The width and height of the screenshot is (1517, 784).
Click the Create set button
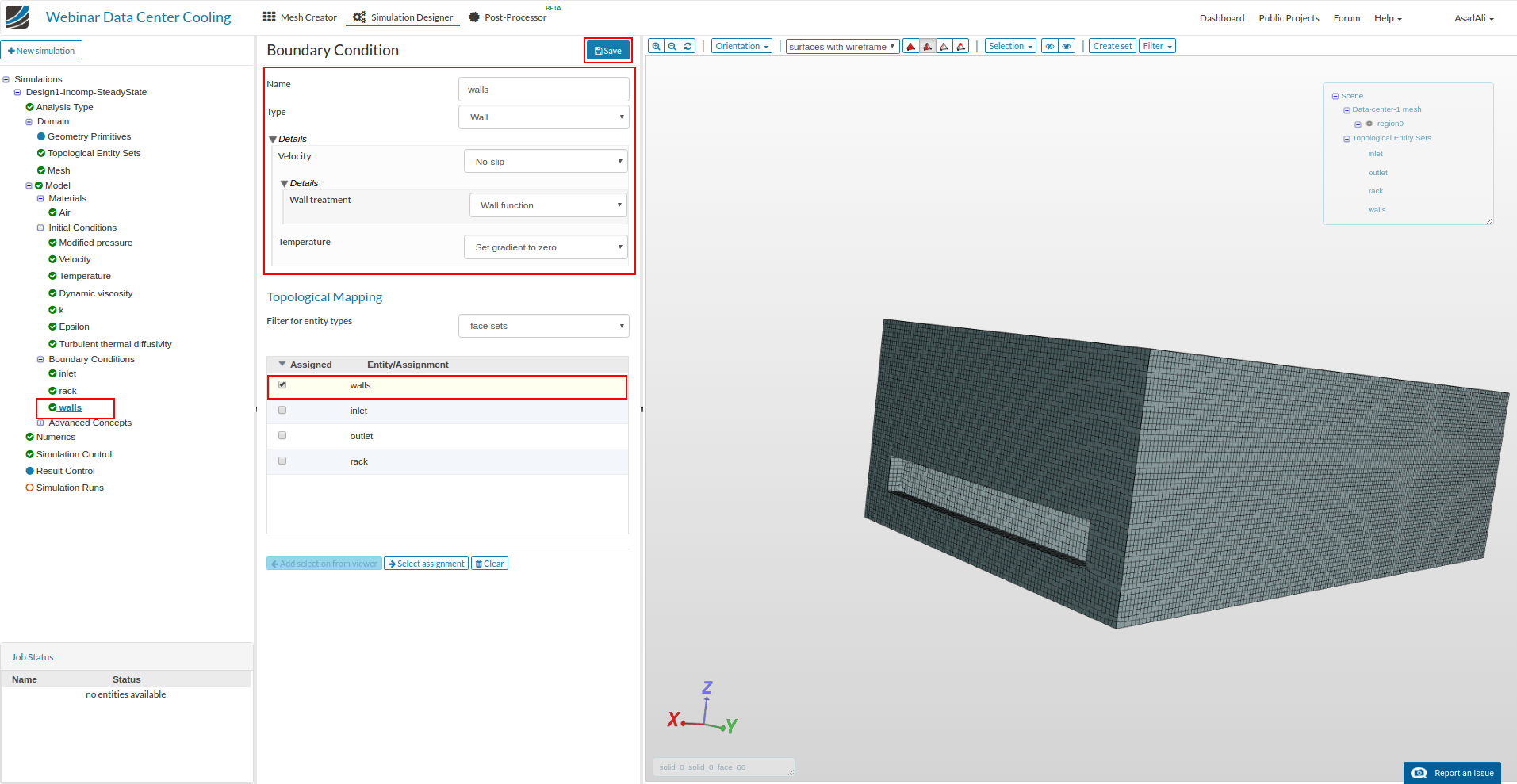1112,46
